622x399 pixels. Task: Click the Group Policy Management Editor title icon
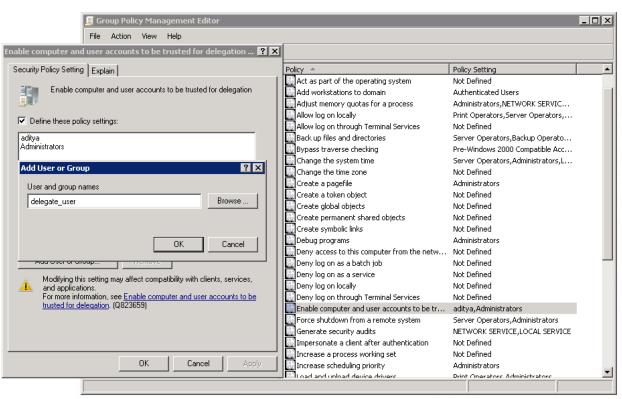point(89,21)
